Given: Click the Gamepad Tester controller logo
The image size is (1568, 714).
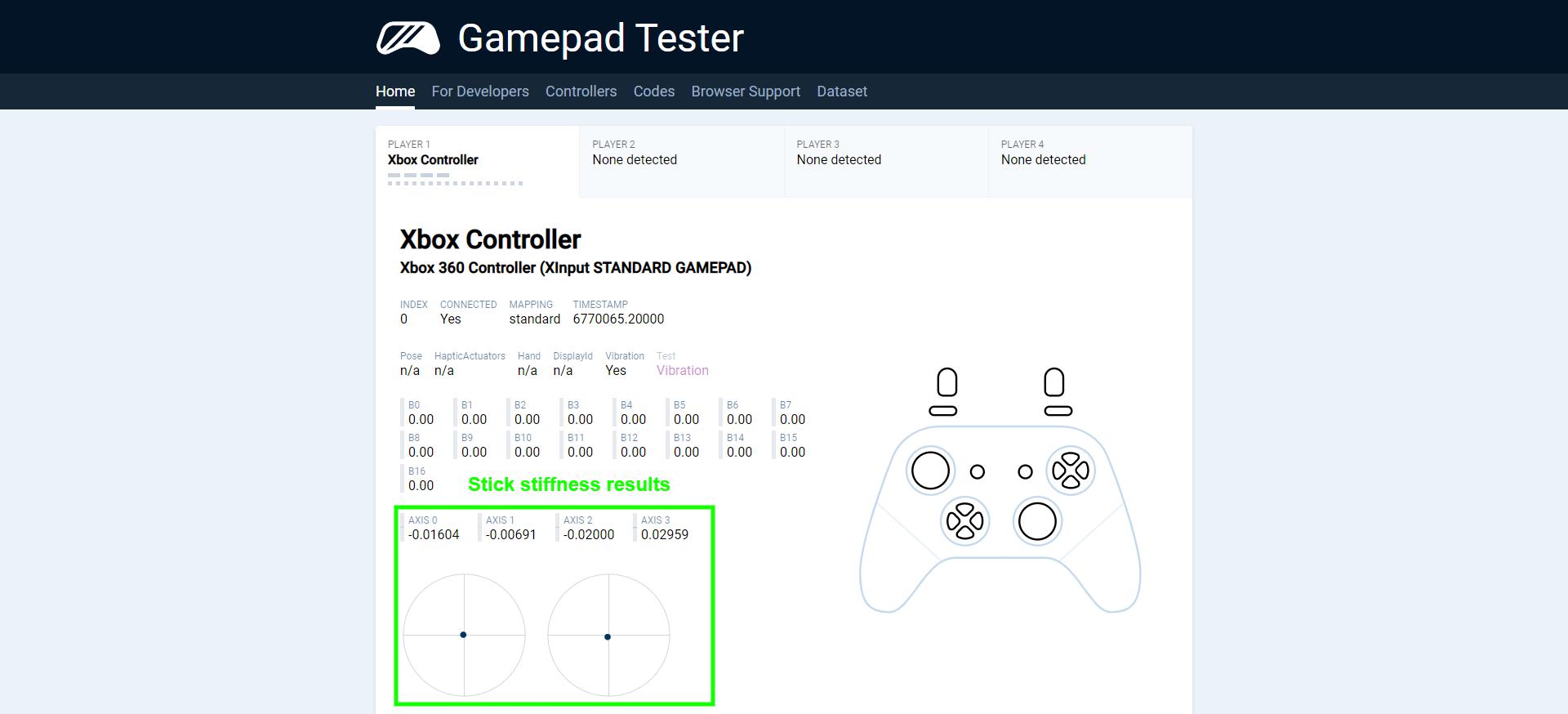Looking at the screenshot, I should tap(408, 38).
